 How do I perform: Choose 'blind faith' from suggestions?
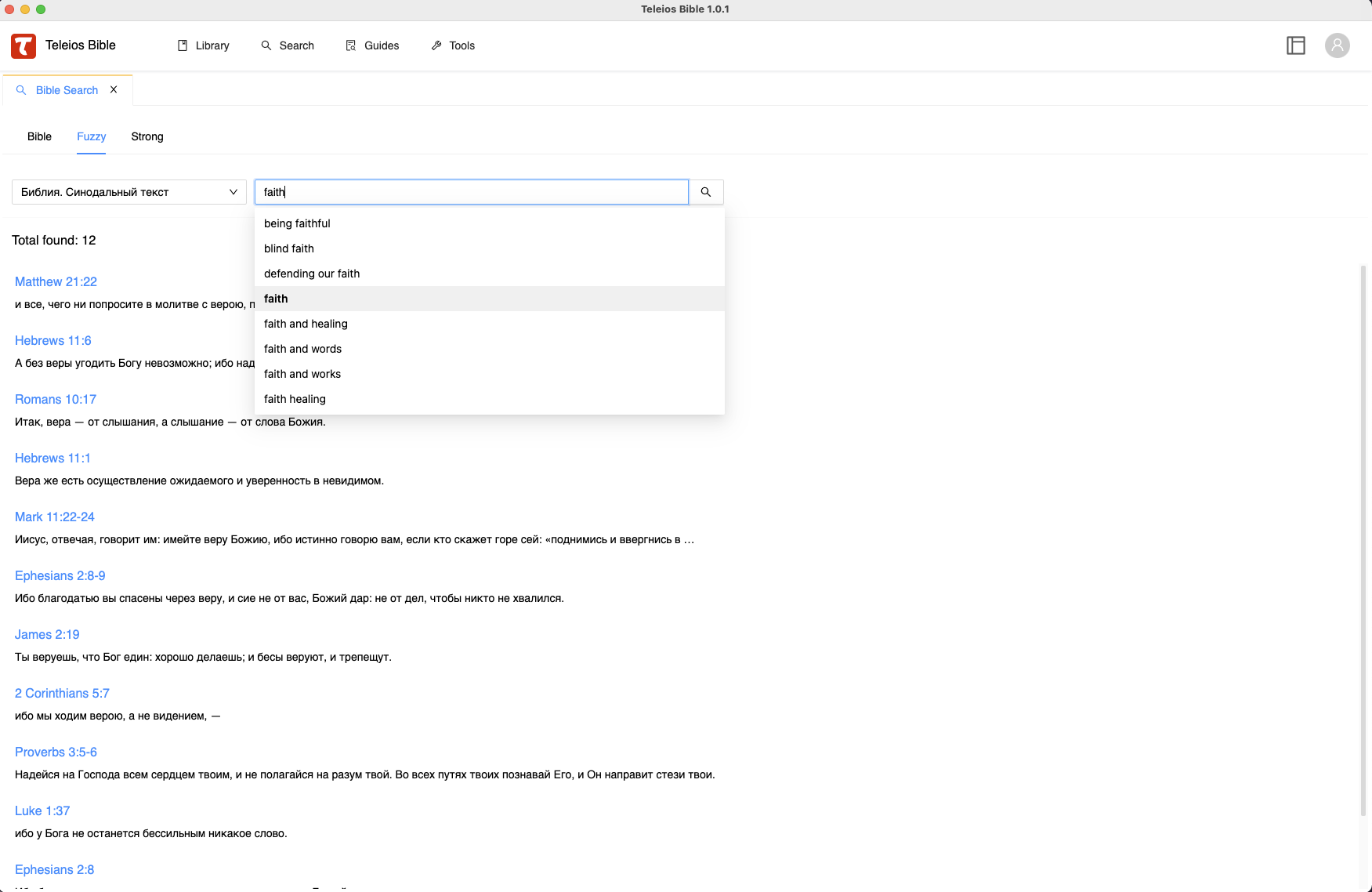[289, 248]
